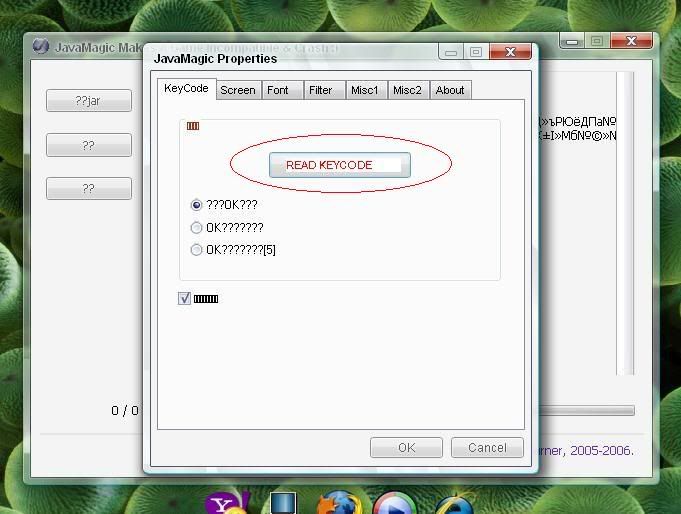The height and width of the screenshot is (514, 681).
Task: Toggle the checked checkbox below the group box
Action: click(x=184, y=298)
